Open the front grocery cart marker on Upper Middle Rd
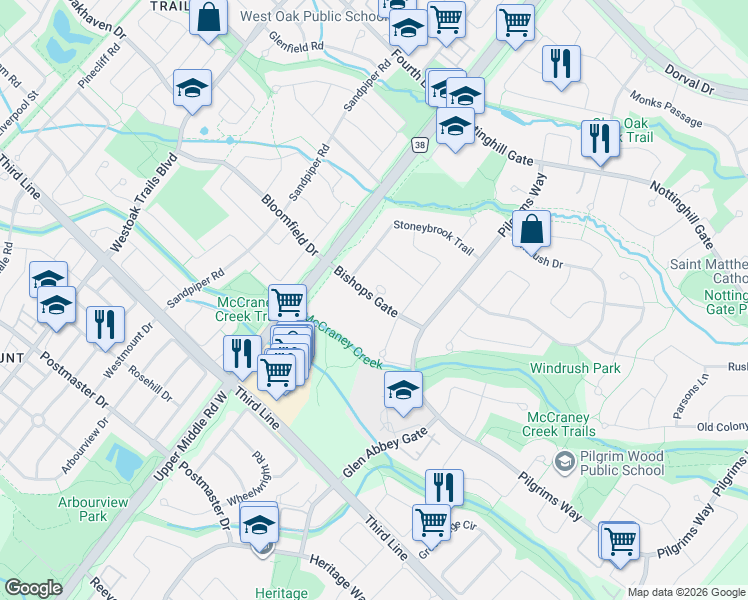Screen dimensions: 748x600 click(x=277, y=374)
